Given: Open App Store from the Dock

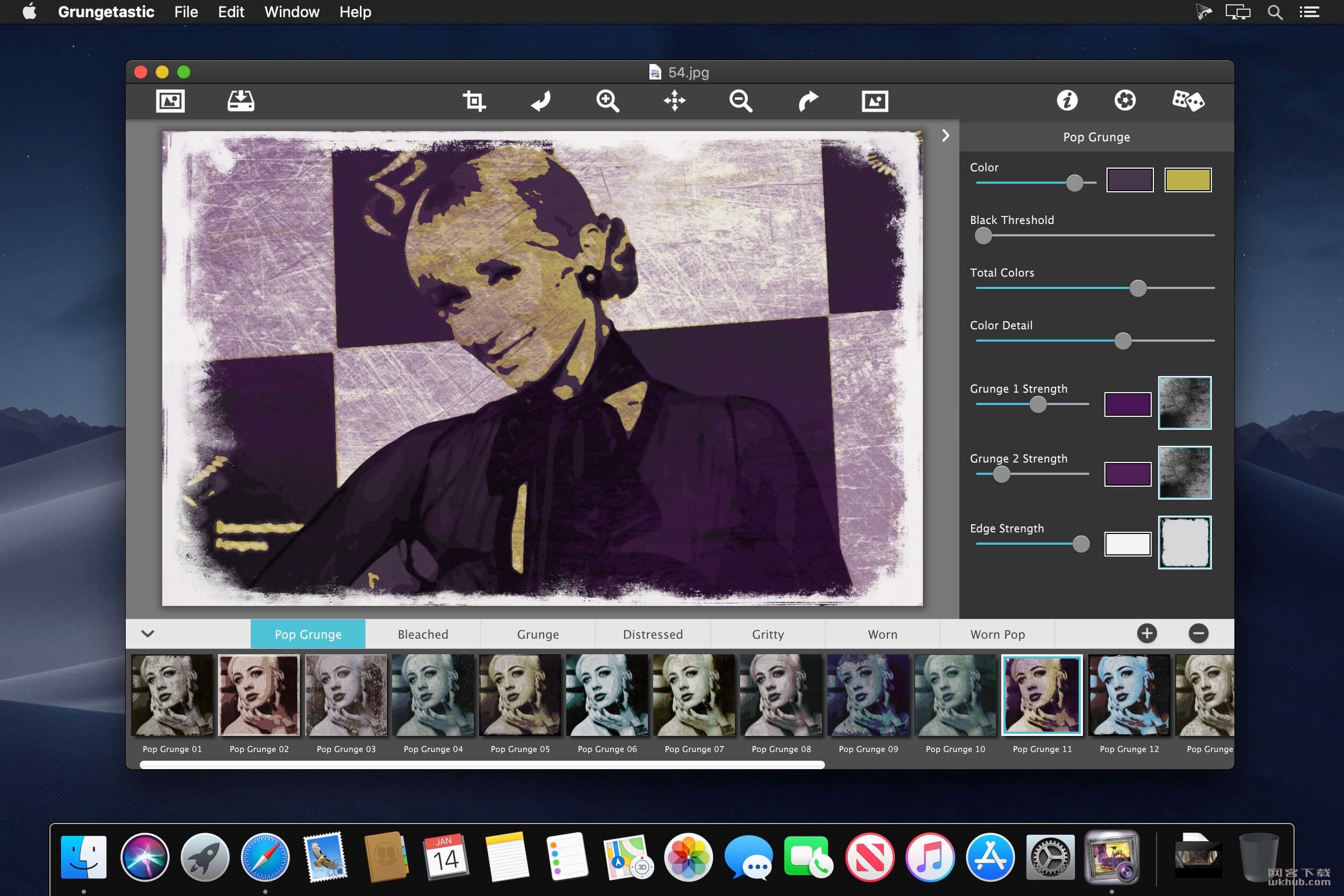Looking at the screenshot, I should (x=991, y=857).
